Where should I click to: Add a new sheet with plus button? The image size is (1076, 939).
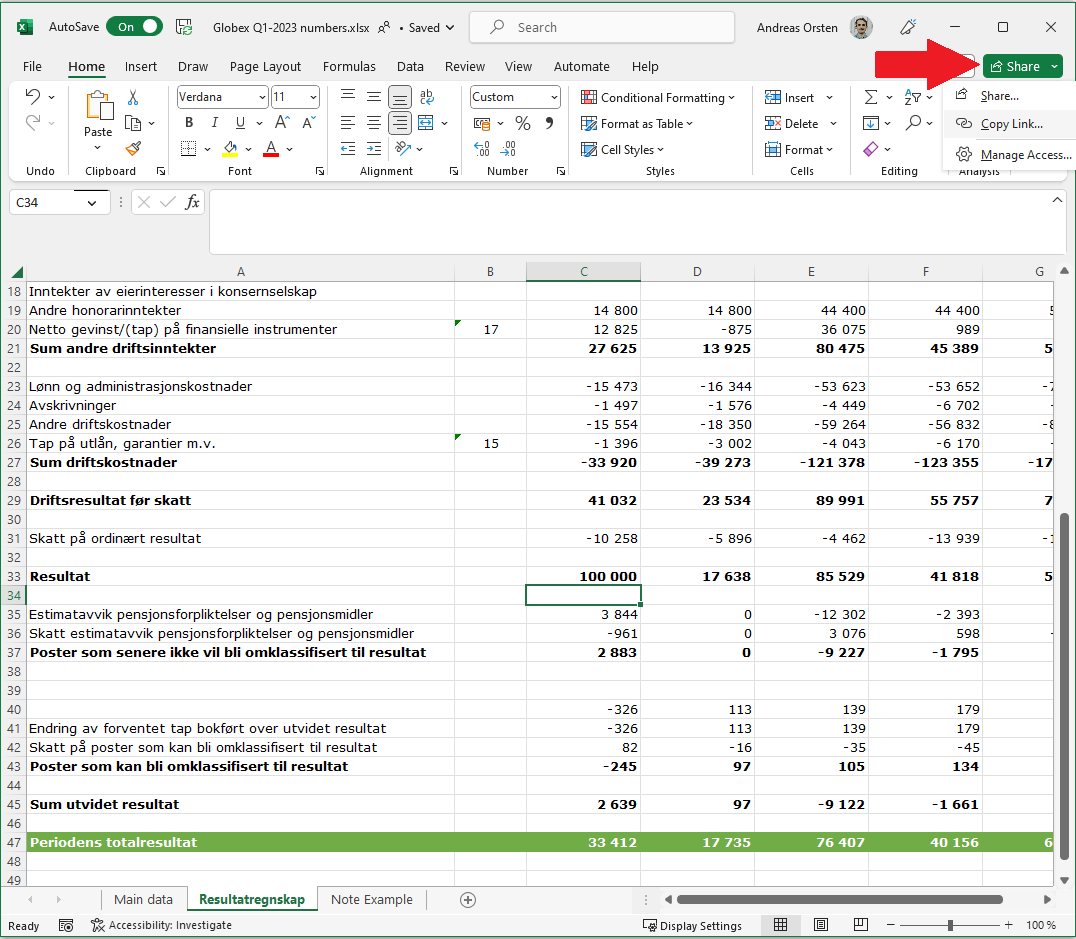tap(468, 899)
